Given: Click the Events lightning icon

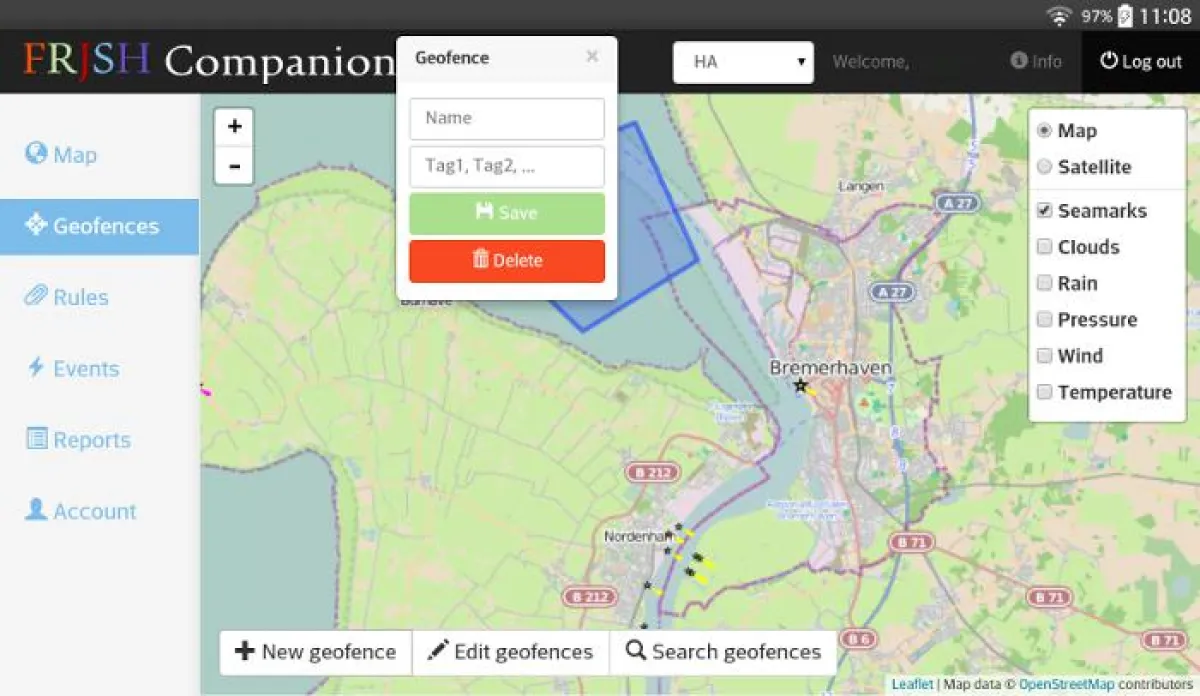Looking at the screenshot, I should [34, 368].
